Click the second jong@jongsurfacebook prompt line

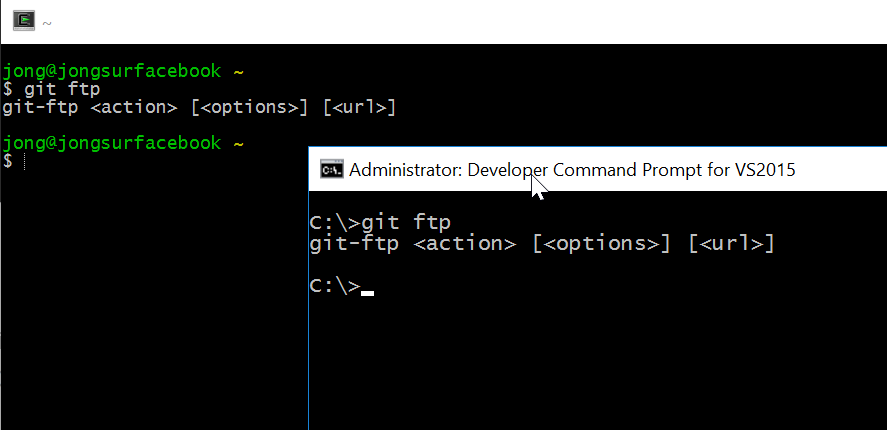pyautogui.click(x=111, y=143)
